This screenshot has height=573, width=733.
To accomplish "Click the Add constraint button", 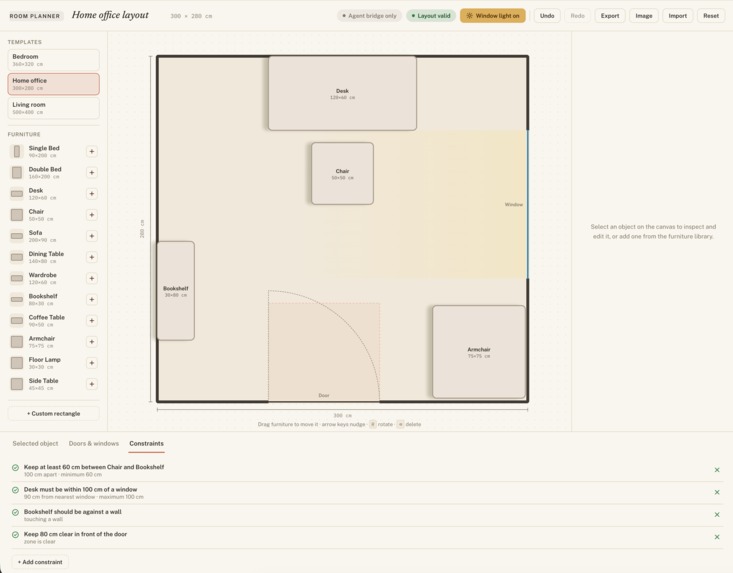I will coord(40,562).
